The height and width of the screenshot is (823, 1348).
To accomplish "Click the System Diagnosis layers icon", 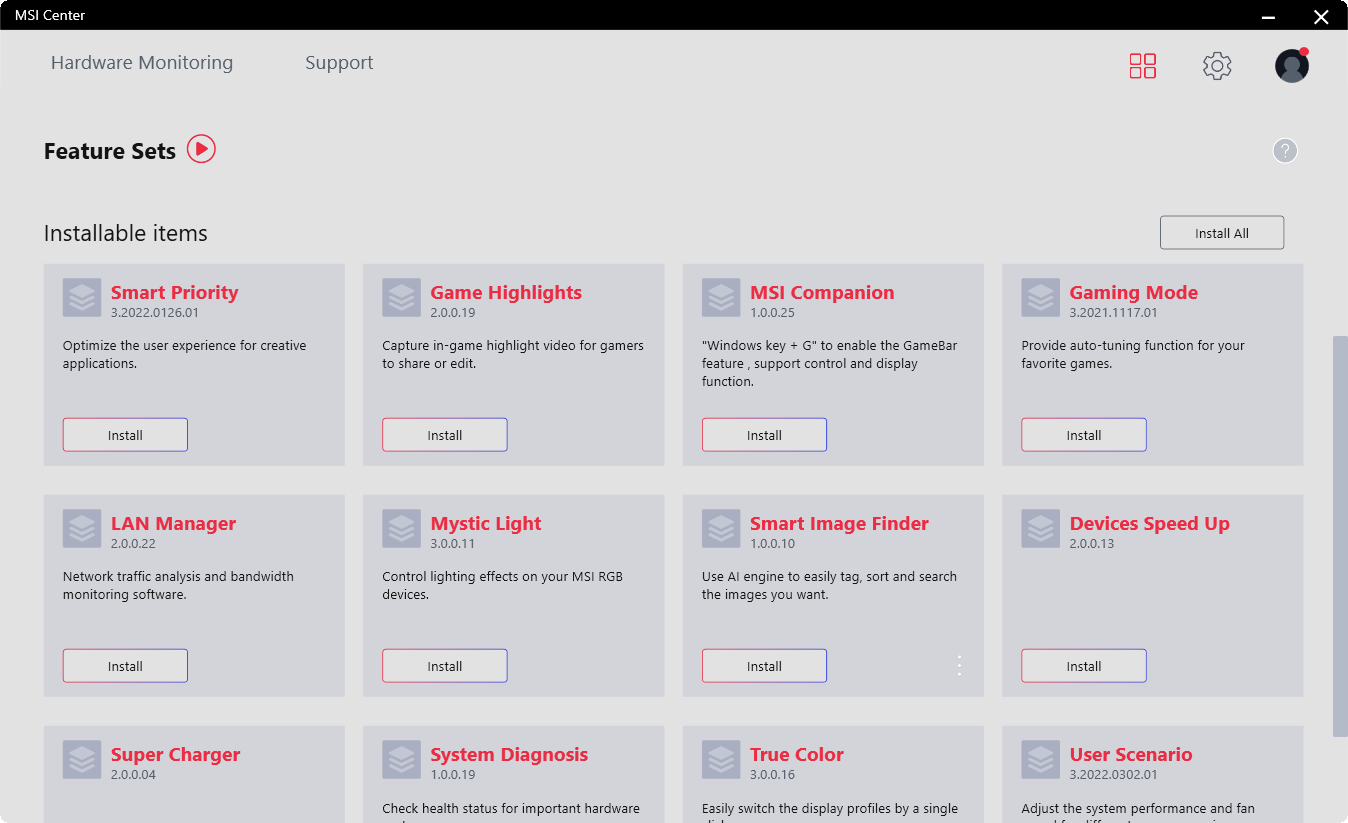I will click(x=401, y=760).
